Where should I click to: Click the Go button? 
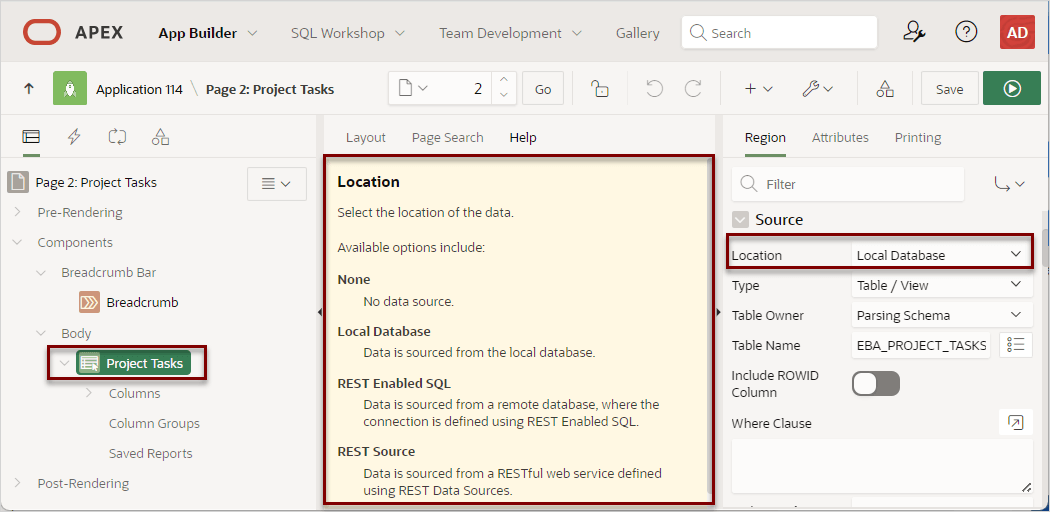[x=543, y=88]
